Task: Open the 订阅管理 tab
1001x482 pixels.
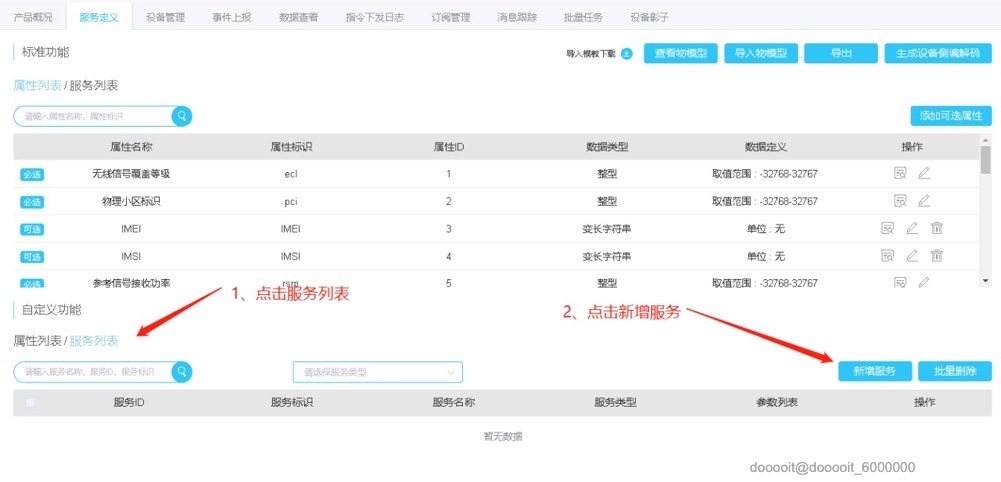Action: coord(451,17)
